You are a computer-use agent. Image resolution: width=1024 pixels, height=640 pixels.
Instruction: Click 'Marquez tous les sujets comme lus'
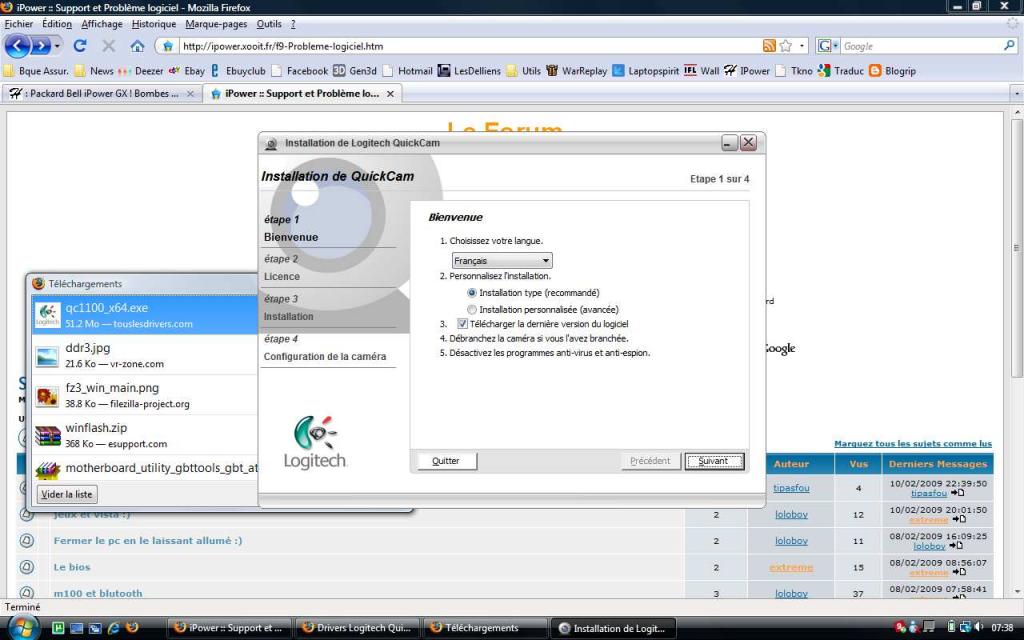[913, 443]
